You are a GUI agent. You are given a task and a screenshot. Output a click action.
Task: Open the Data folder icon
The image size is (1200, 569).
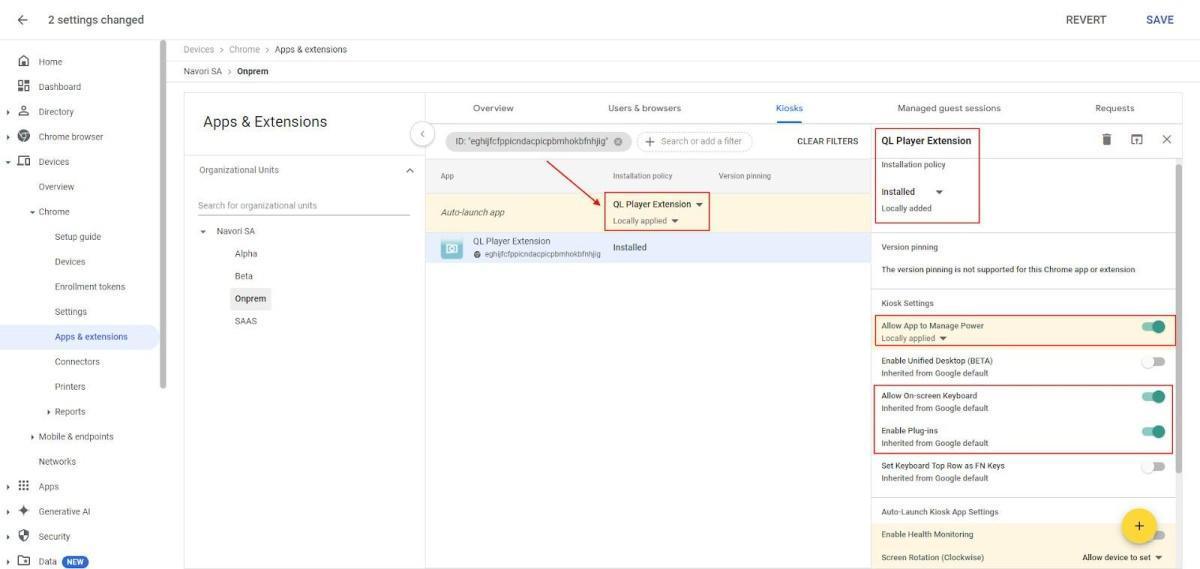coord(23,562)
